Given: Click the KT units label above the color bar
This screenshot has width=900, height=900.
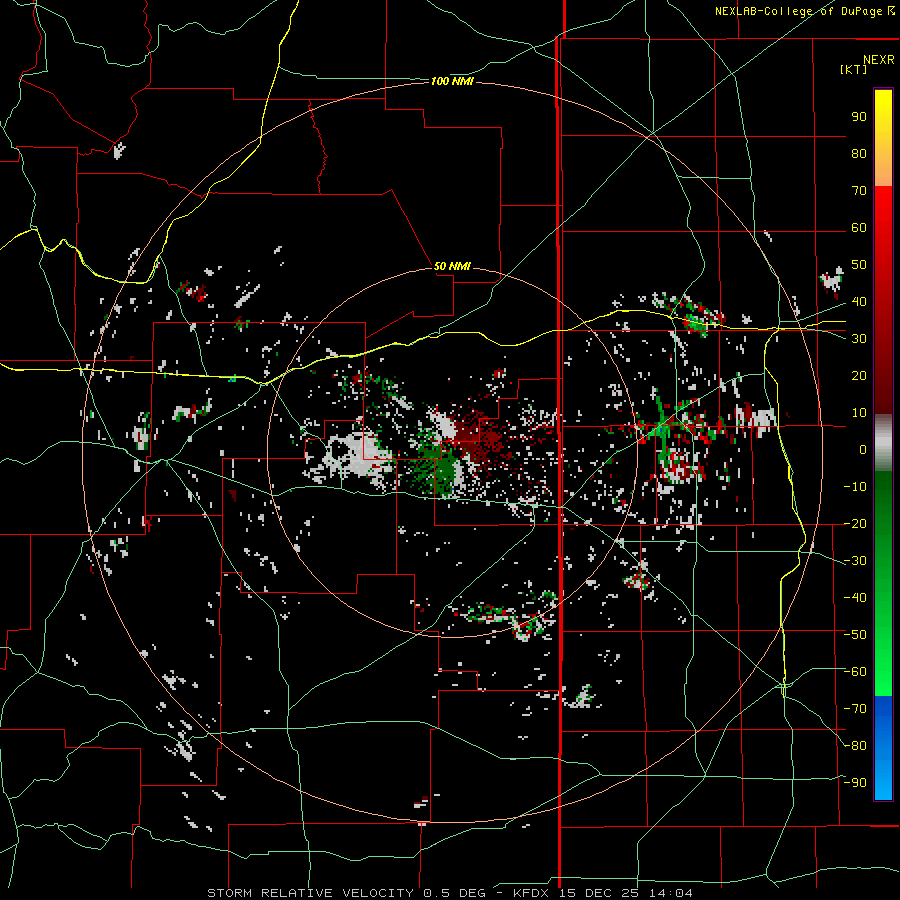Looking at the screenshot, I should (853, 69).
